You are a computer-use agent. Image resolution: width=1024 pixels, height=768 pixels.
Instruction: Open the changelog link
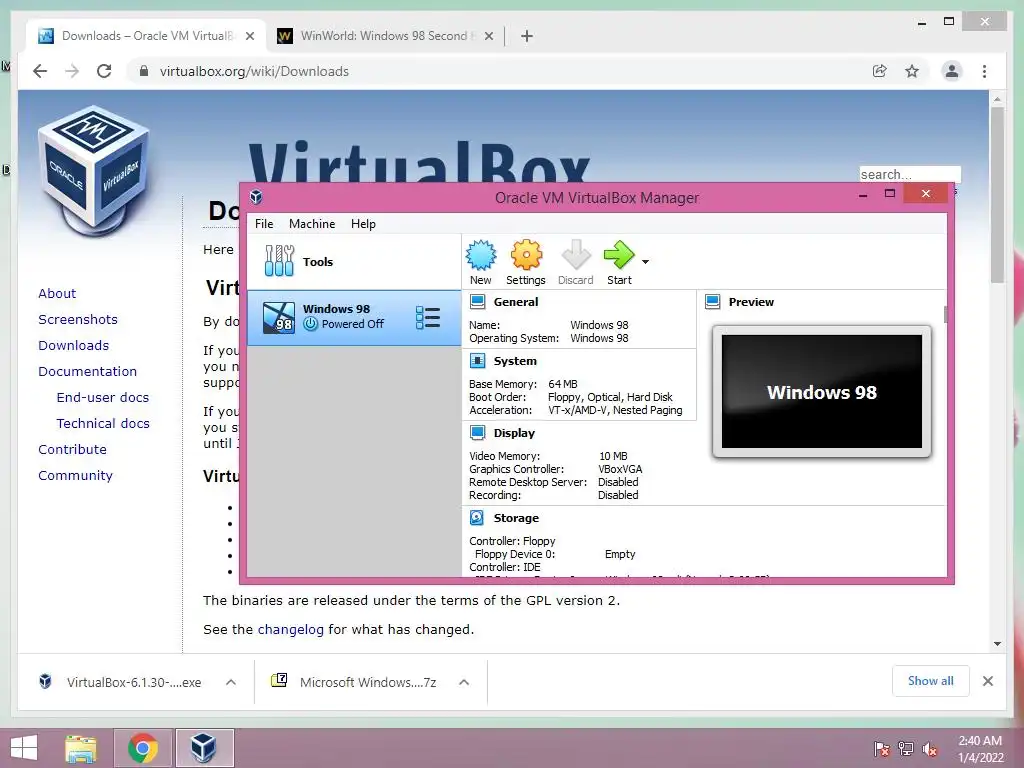click(x=291, y=630)
